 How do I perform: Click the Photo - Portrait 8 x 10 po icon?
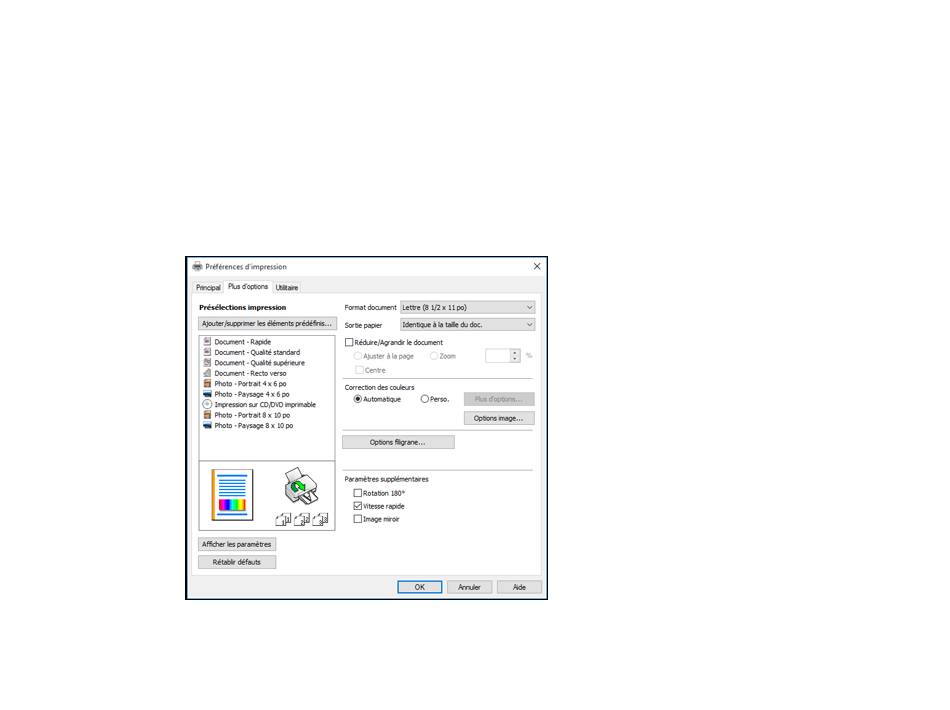pyautogui.click(x=207, y=415)
